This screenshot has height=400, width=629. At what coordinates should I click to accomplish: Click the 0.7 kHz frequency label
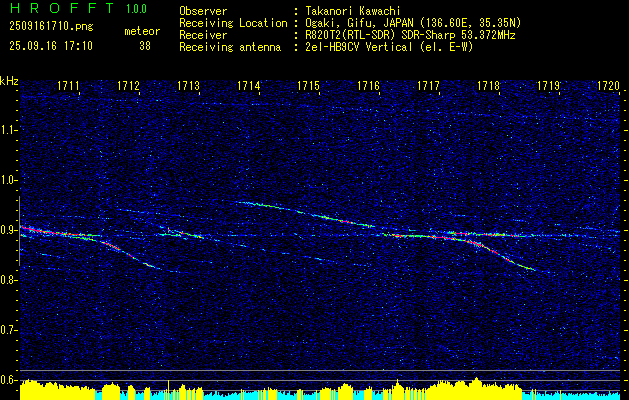7,330
